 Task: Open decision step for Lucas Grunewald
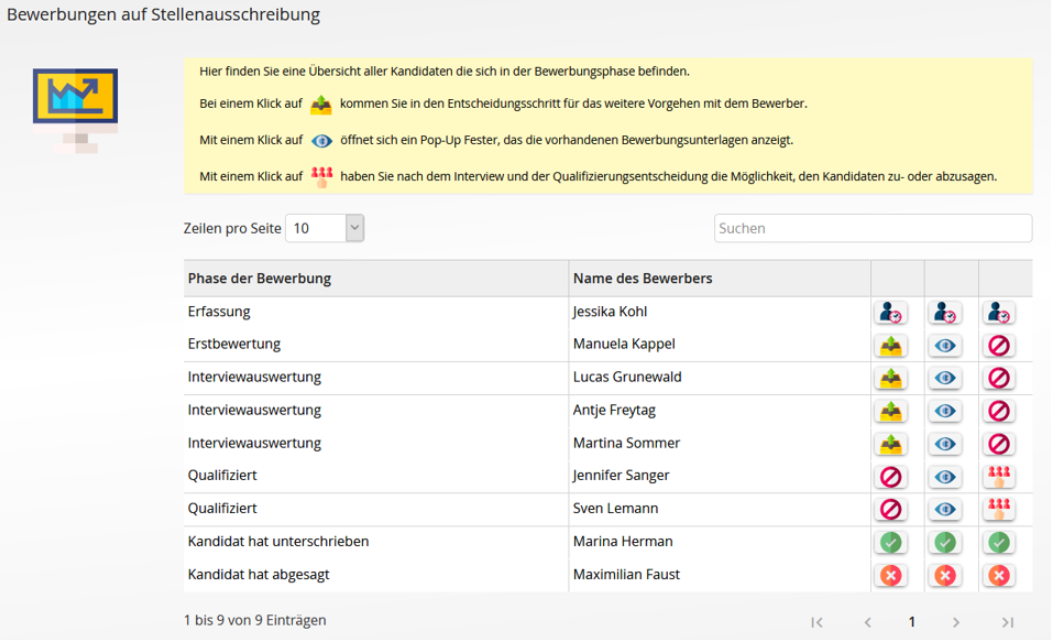tap(891, 378)
